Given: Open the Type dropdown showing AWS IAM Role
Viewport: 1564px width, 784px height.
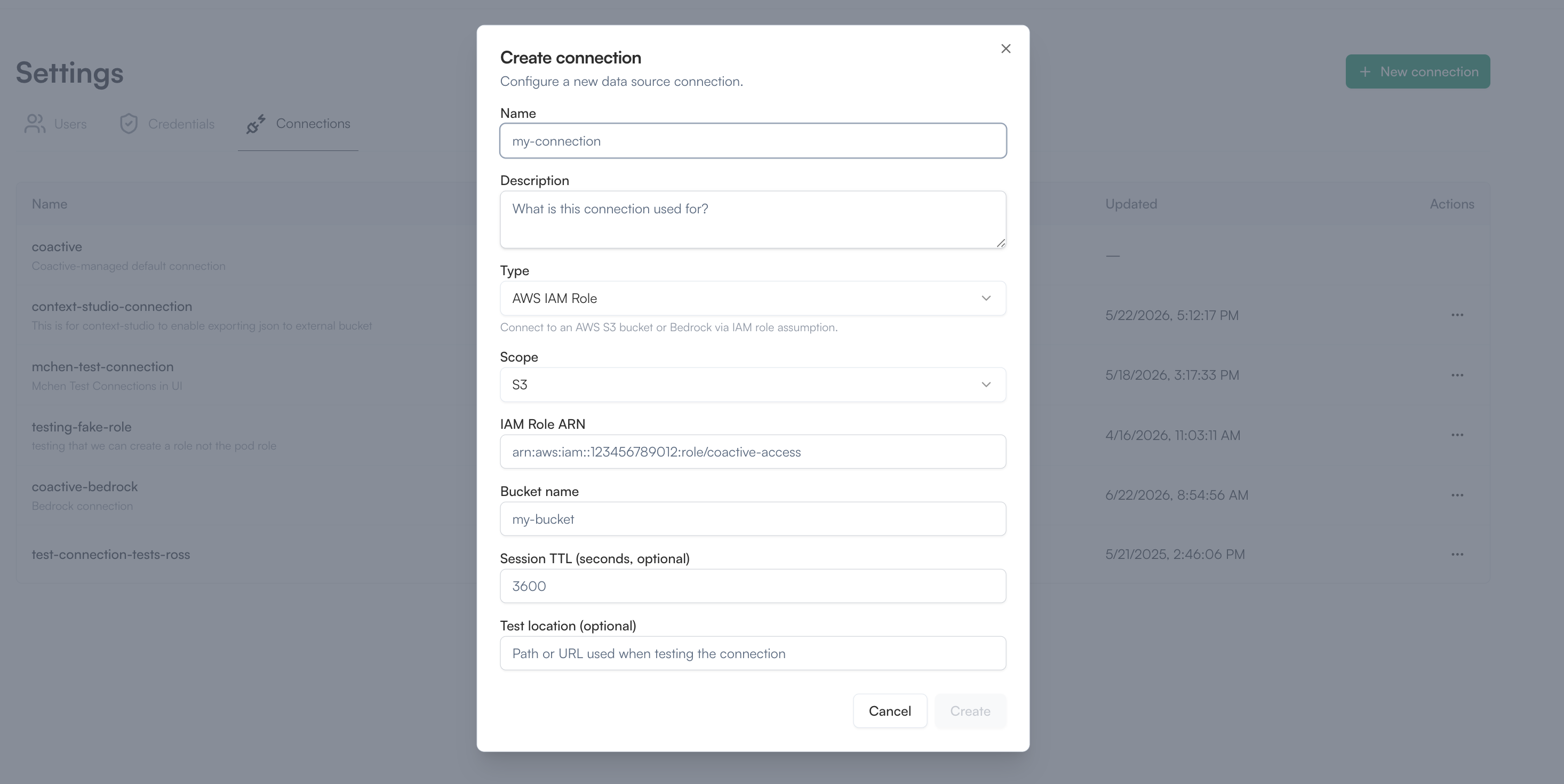Looking at the screenshot, I should point(753,298).
